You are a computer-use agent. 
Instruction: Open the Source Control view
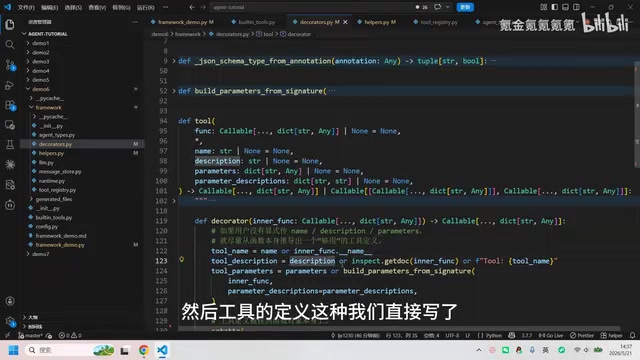click(10, 64)
